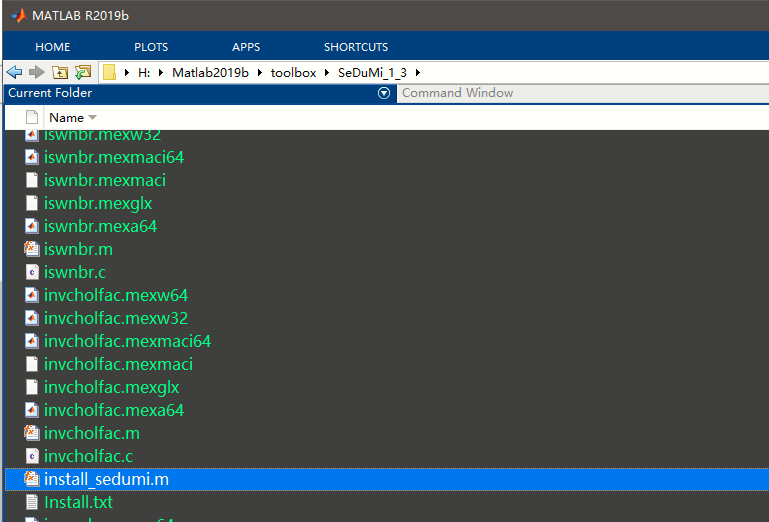Expand the arrow after Matlab2019b in the path
This screenshot has height=522, width=769.
(259, 73)
